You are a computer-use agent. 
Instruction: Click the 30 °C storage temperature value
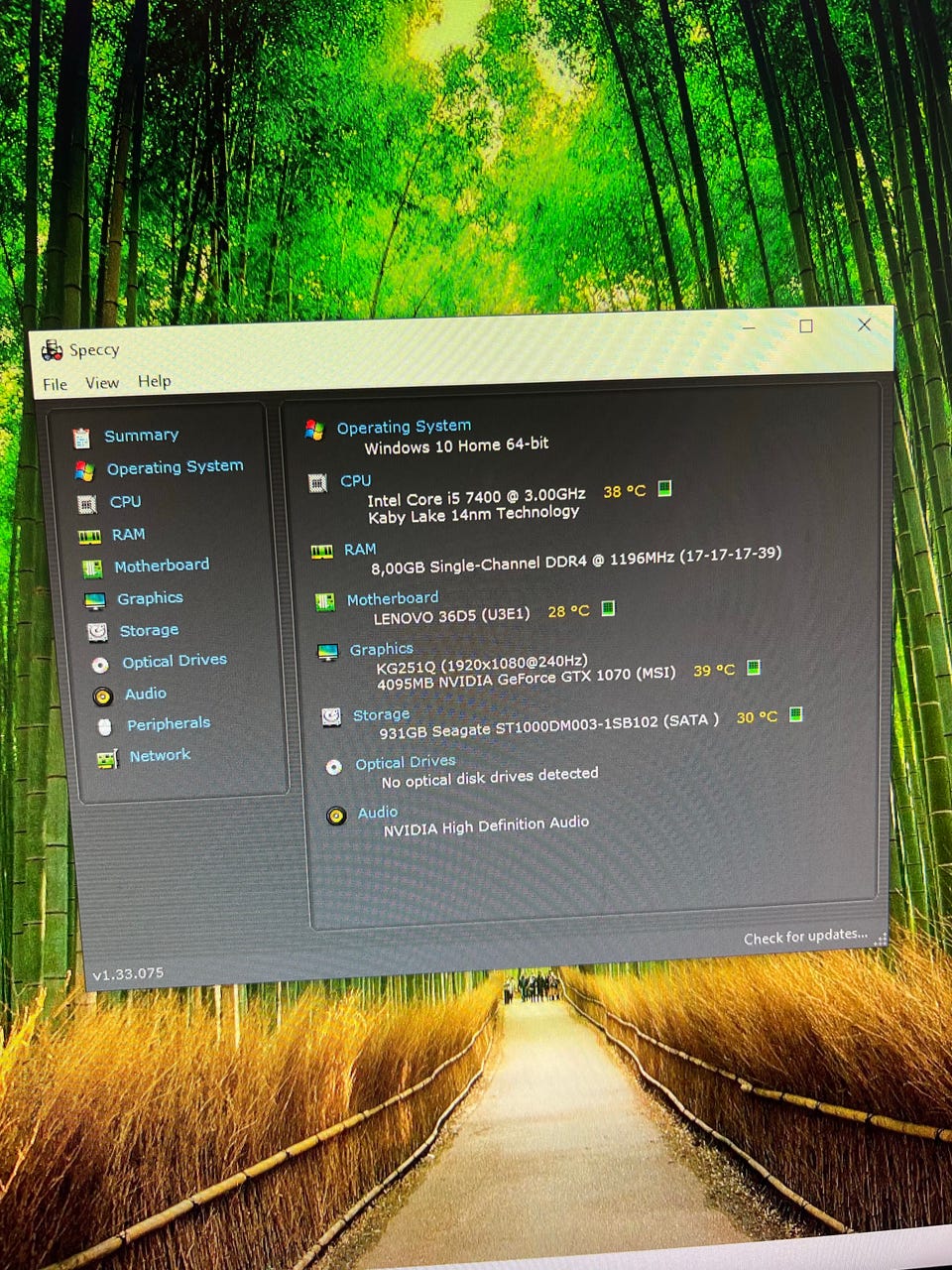pyautogui.click(x=757, y=717)
